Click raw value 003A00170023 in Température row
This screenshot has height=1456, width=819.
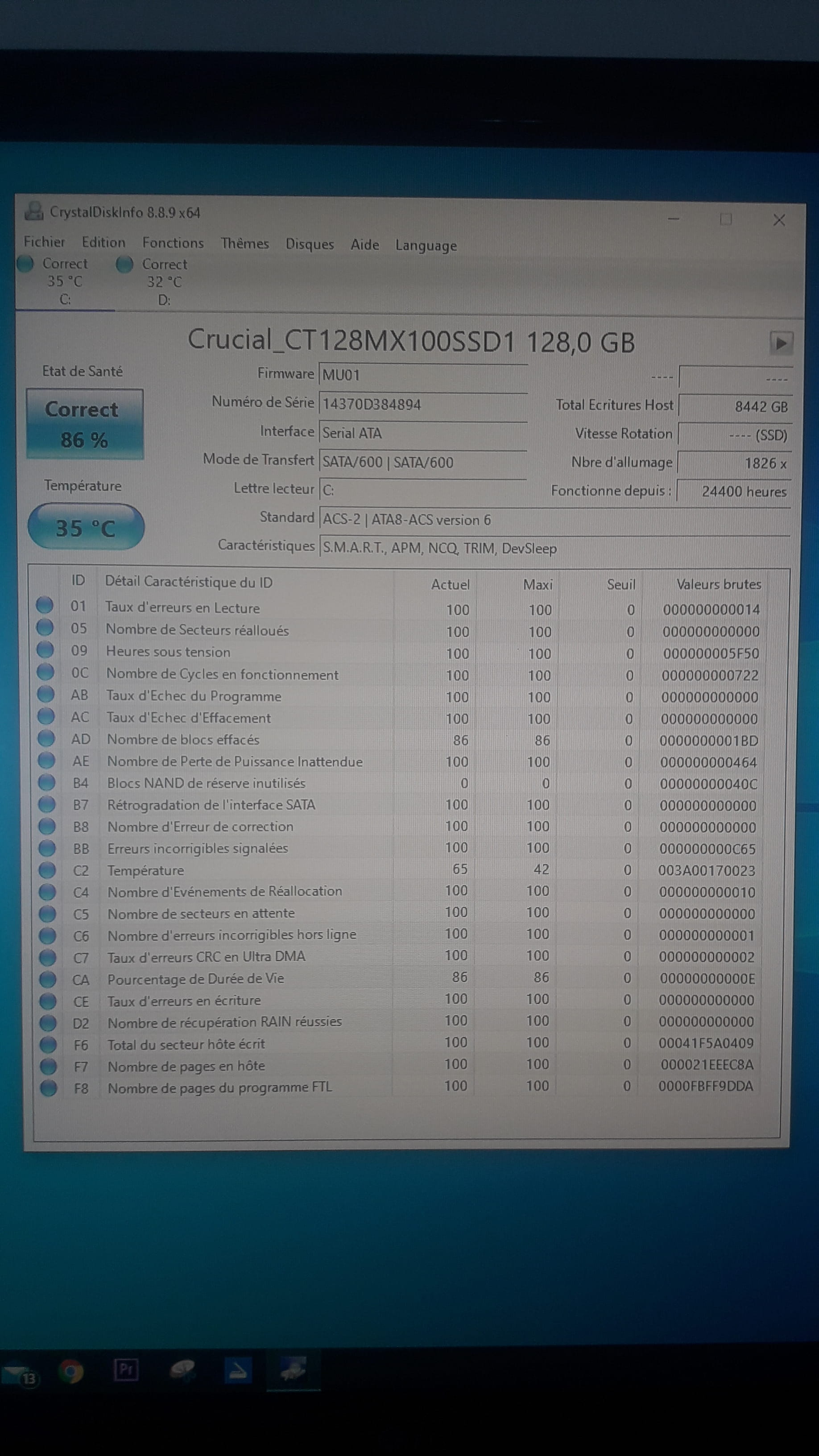click(x=707, y=870)
